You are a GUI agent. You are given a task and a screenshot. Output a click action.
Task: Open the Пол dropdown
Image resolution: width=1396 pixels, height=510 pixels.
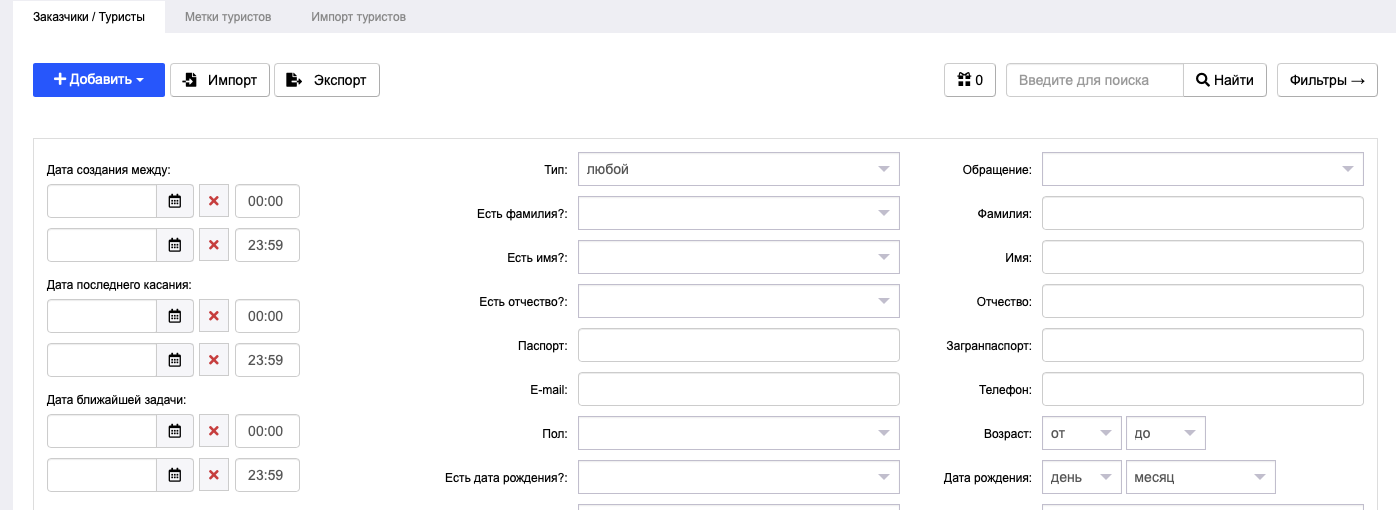(x=739, y=433)
